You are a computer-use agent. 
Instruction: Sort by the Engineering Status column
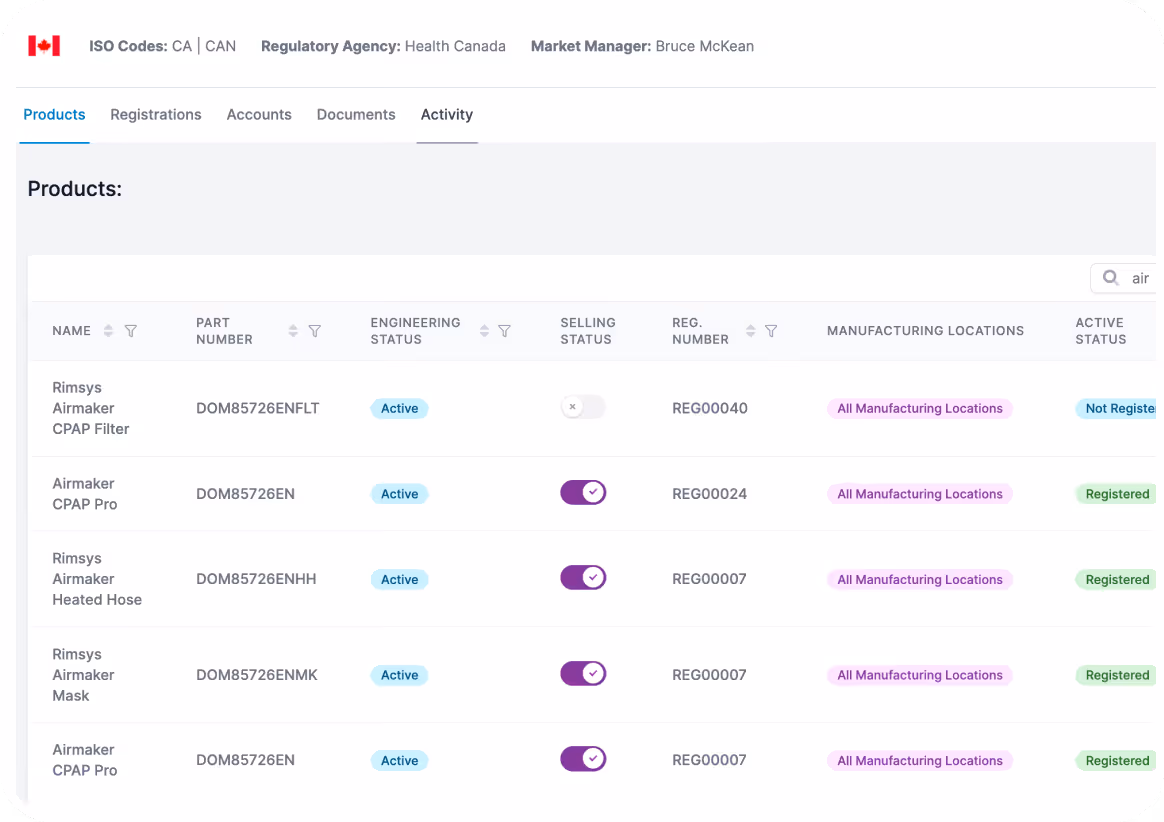(x=484, y=331)
